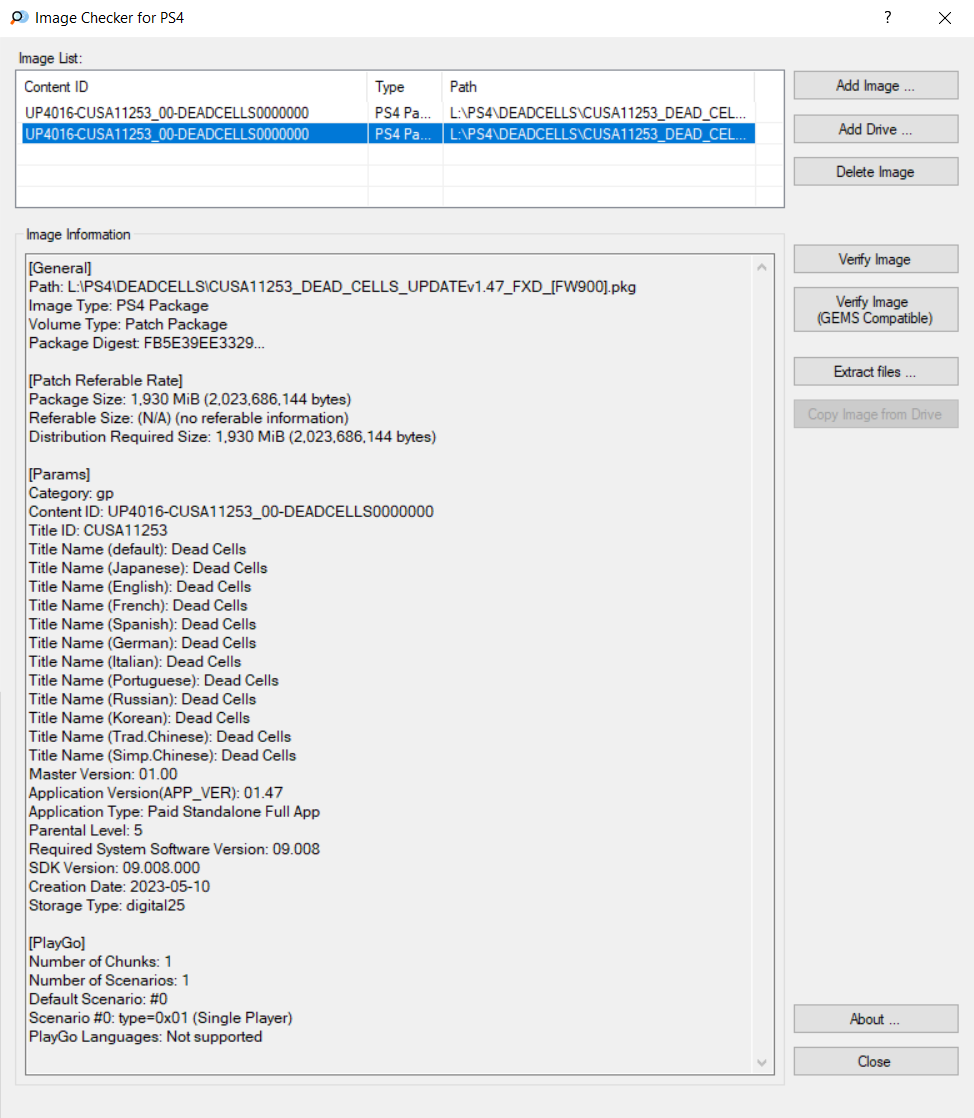Click the Add Image ... button
This screenshot has width=974, height=1118.
(x=876, y=86)
